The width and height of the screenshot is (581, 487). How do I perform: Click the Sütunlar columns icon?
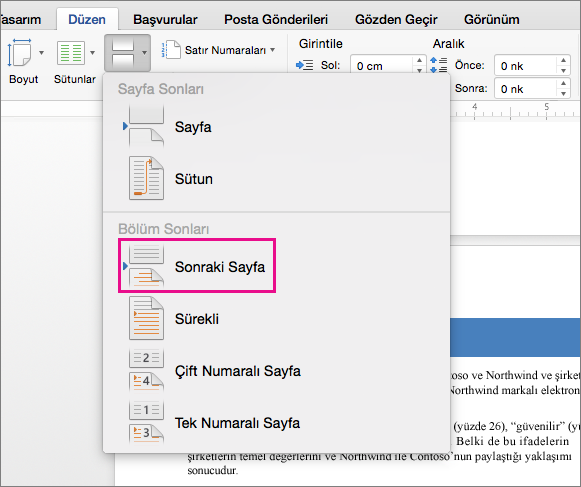click(x=71, y=53)
